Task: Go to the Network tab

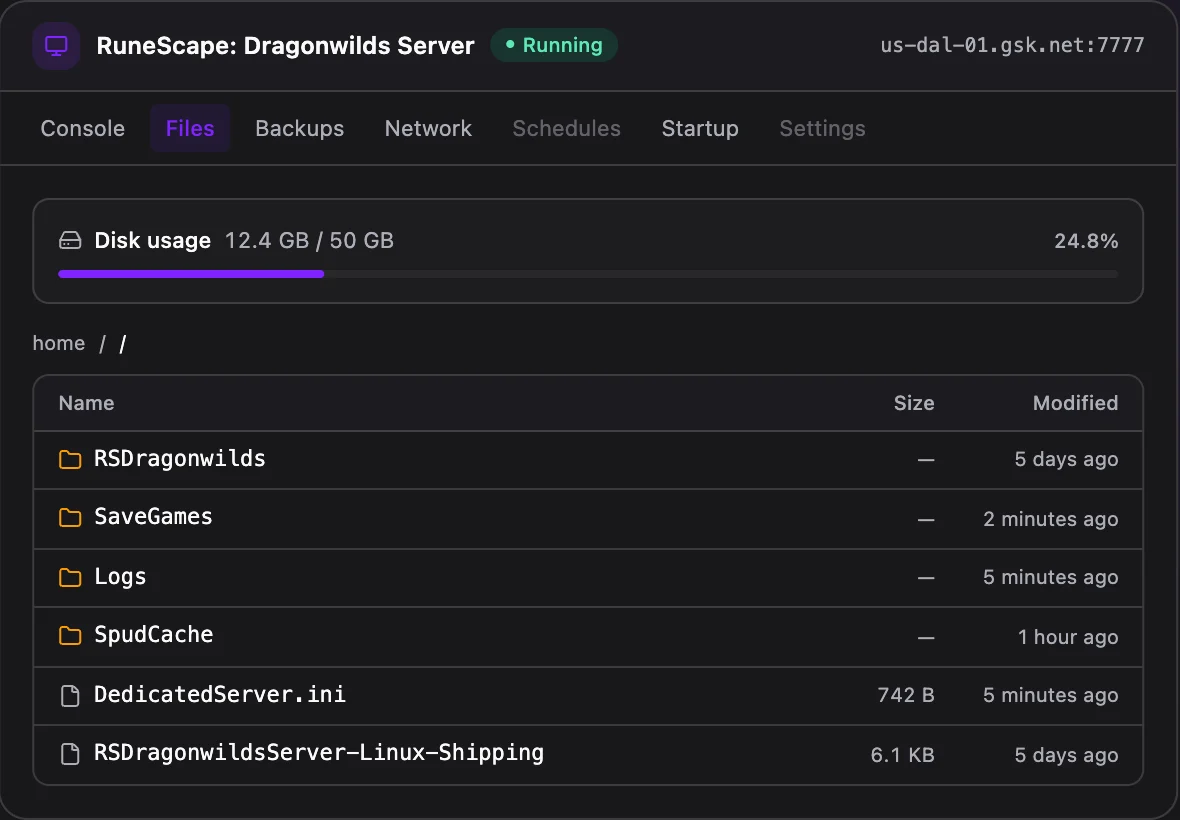Action: coord(428,129)
